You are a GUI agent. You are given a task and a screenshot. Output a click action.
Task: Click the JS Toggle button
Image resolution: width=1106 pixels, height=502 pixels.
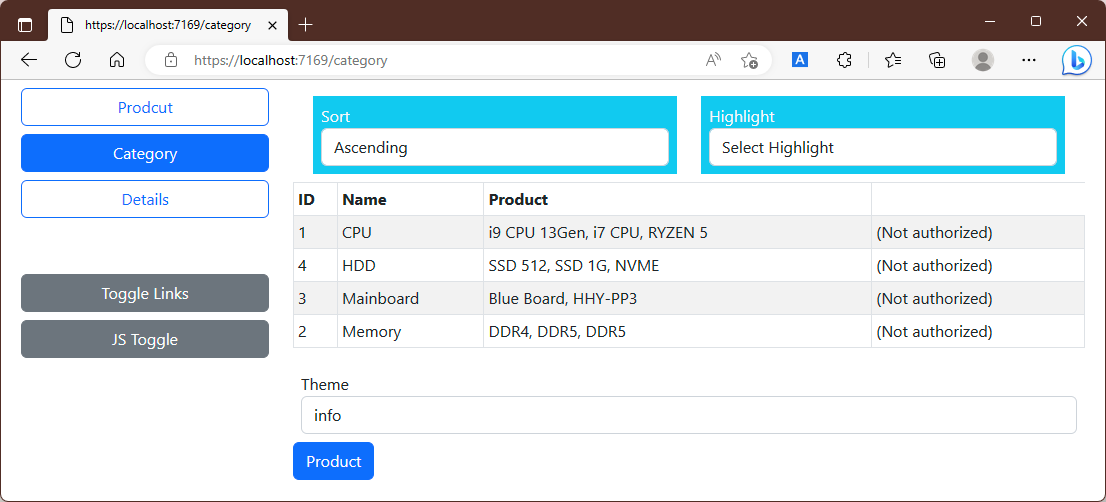[x=145, y=339]
